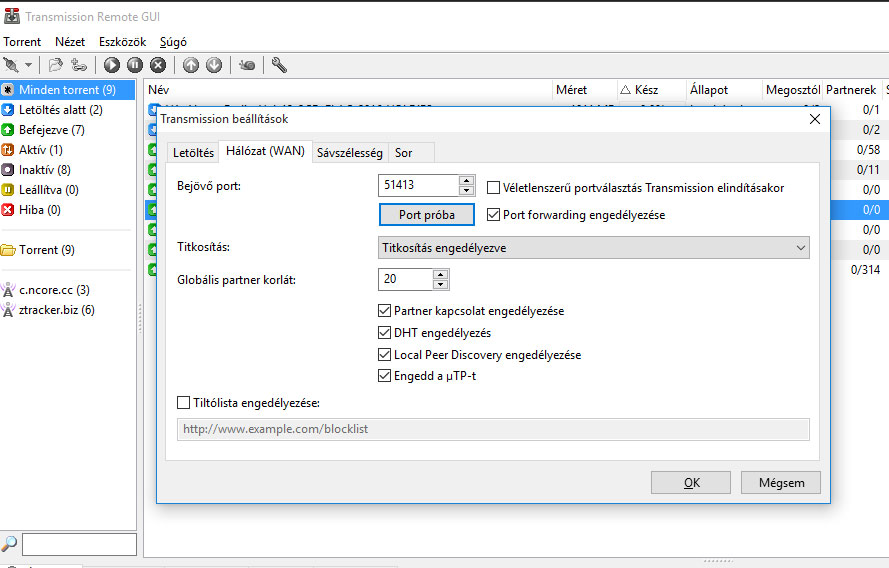889x568 pixels.
Task: Click the add torrent file folder icon
Action: pos(55,65)
